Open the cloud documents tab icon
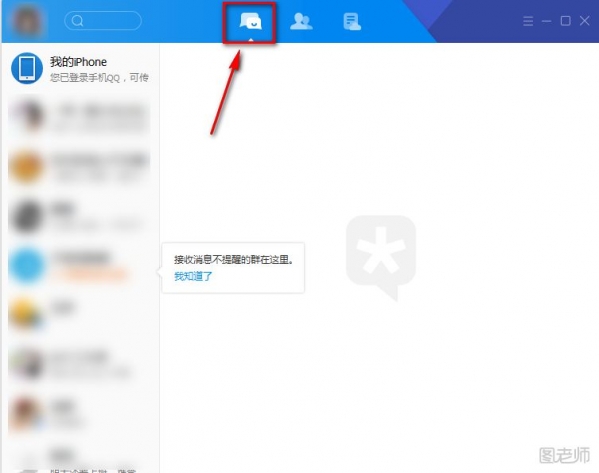599x473 pixels. pyautogui.click(x=352, y=21)
